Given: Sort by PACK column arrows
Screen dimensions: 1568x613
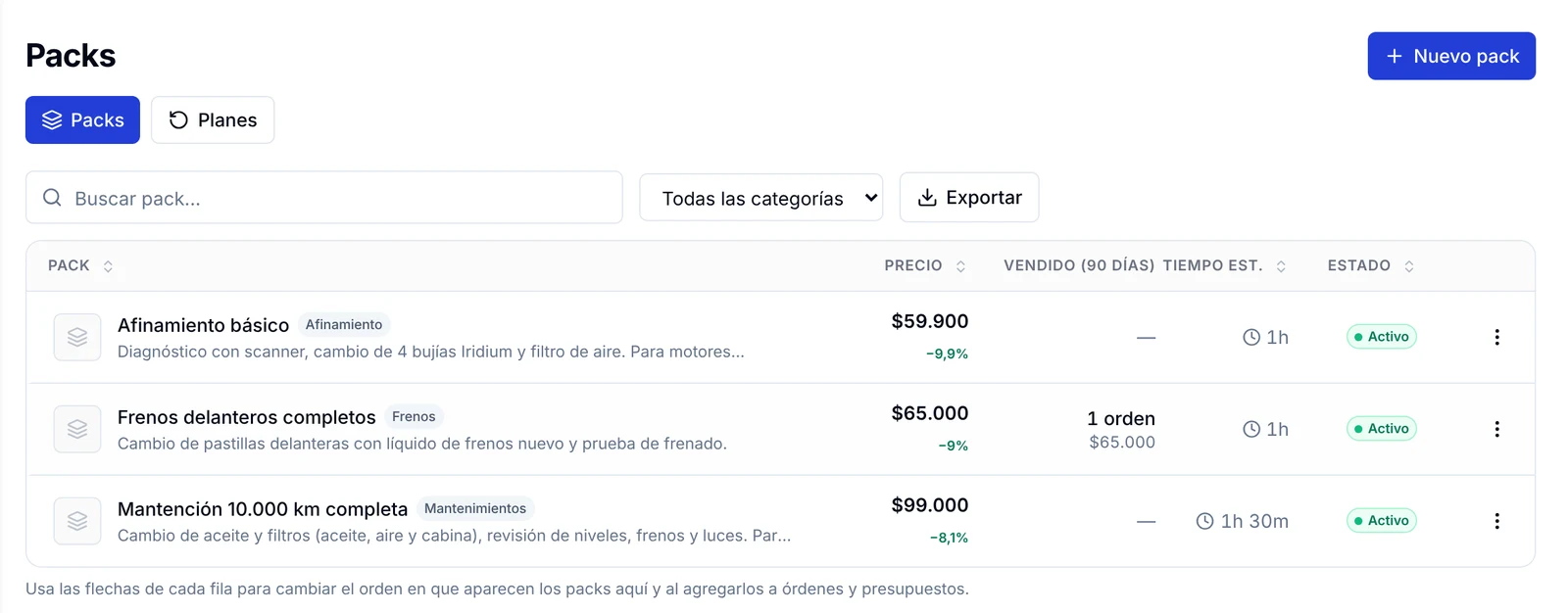Looking at the screenshot, I should [x=108, y=266].
